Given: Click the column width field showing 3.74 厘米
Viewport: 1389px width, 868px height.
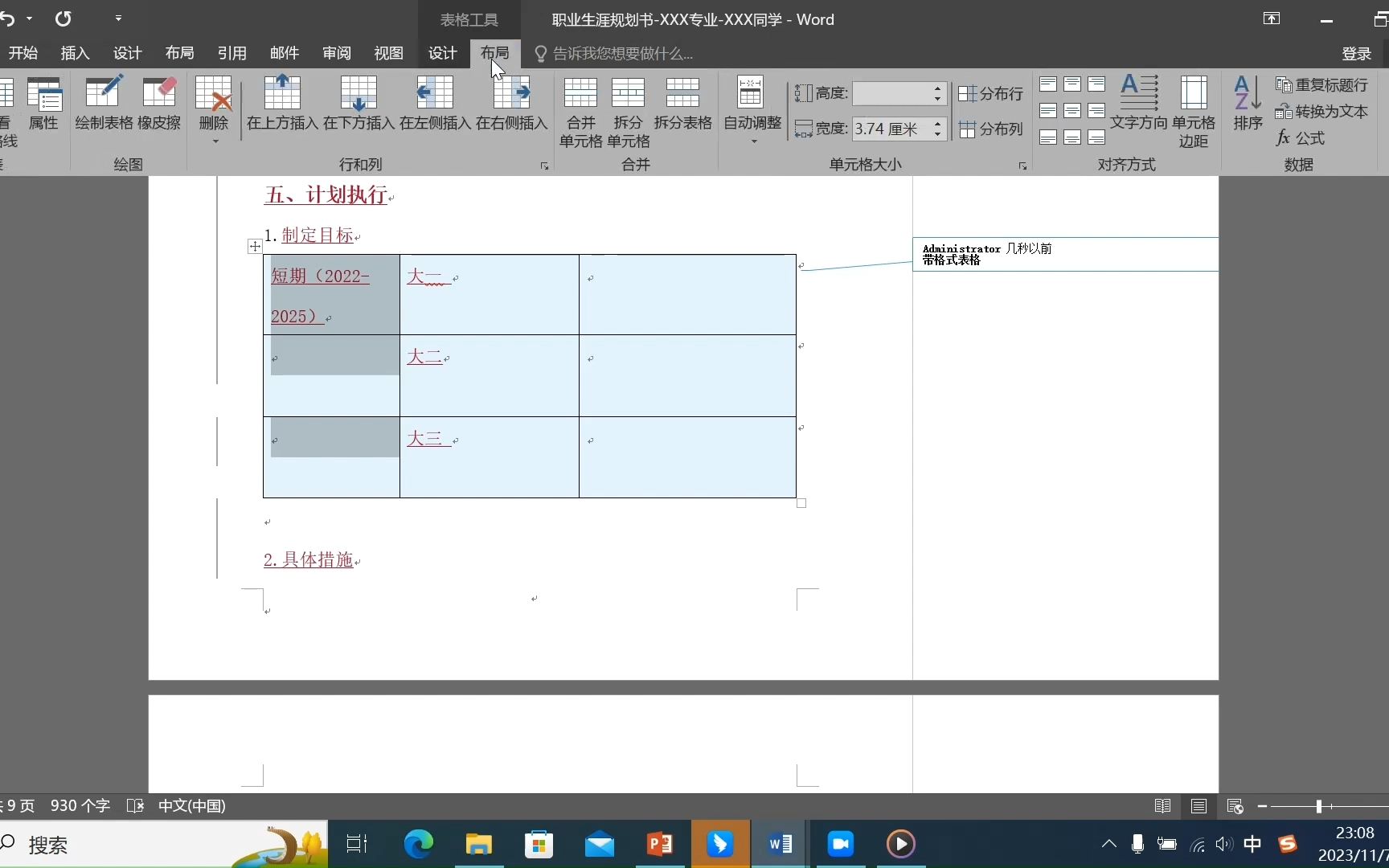Looking at the screenshot, I should coord(891,129).
